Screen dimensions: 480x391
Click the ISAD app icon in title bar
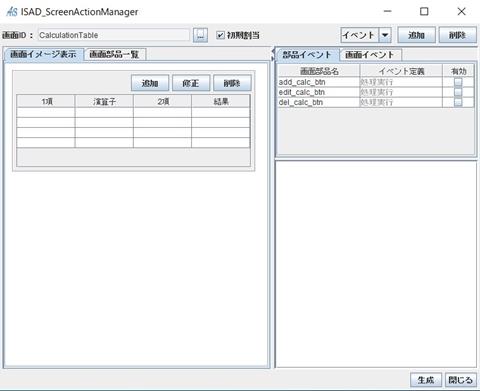click(x=12, y=12)
